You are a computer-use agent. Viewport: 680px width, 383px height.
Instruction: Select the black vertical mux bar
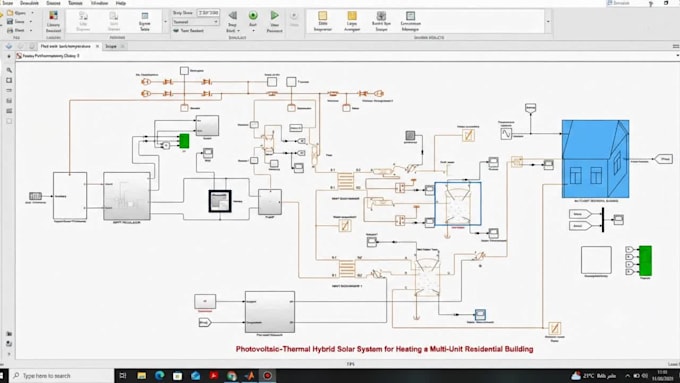tap(603, 219)
